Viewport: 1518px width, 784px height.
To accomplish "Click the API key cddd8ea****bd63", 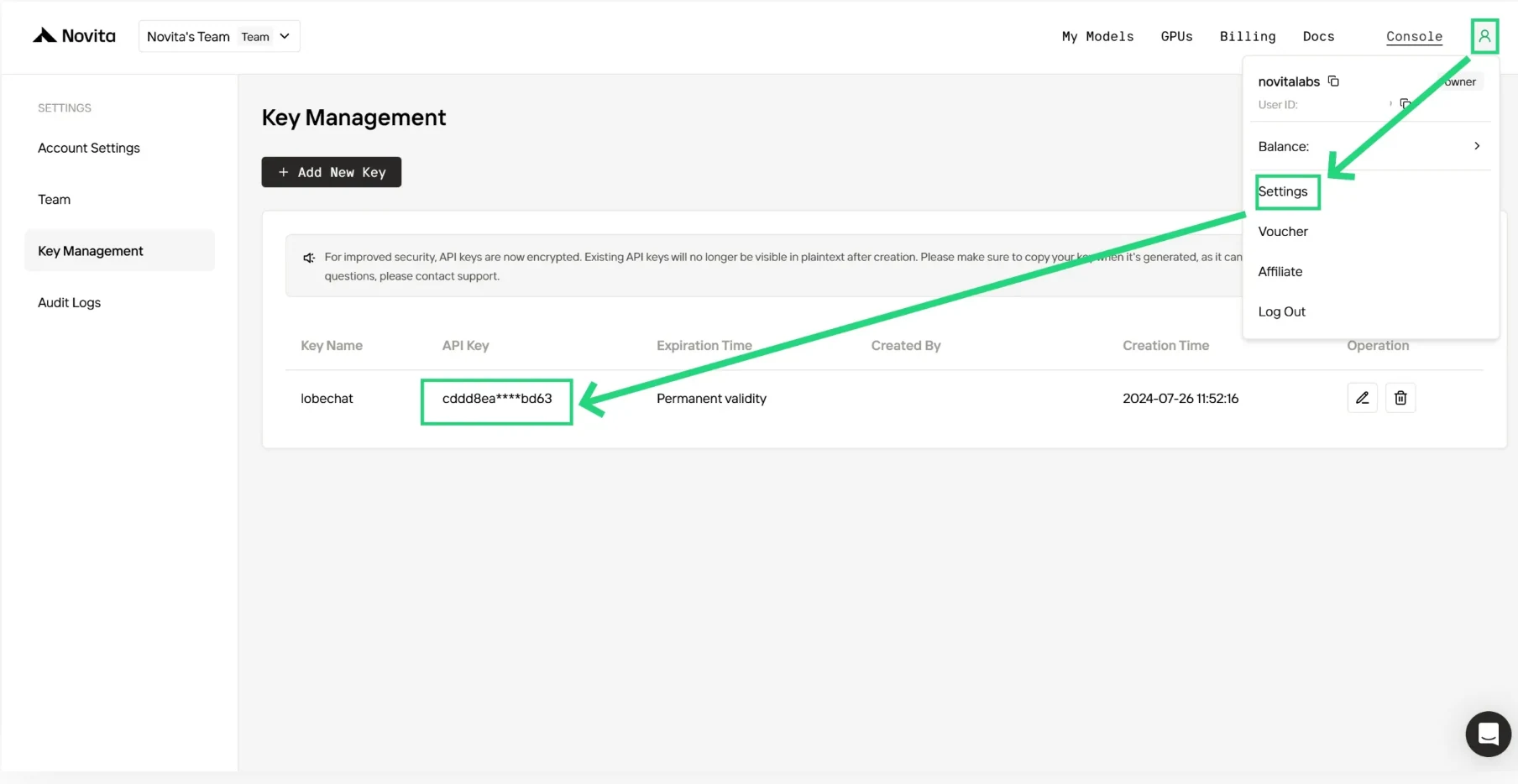I will 497,399.
